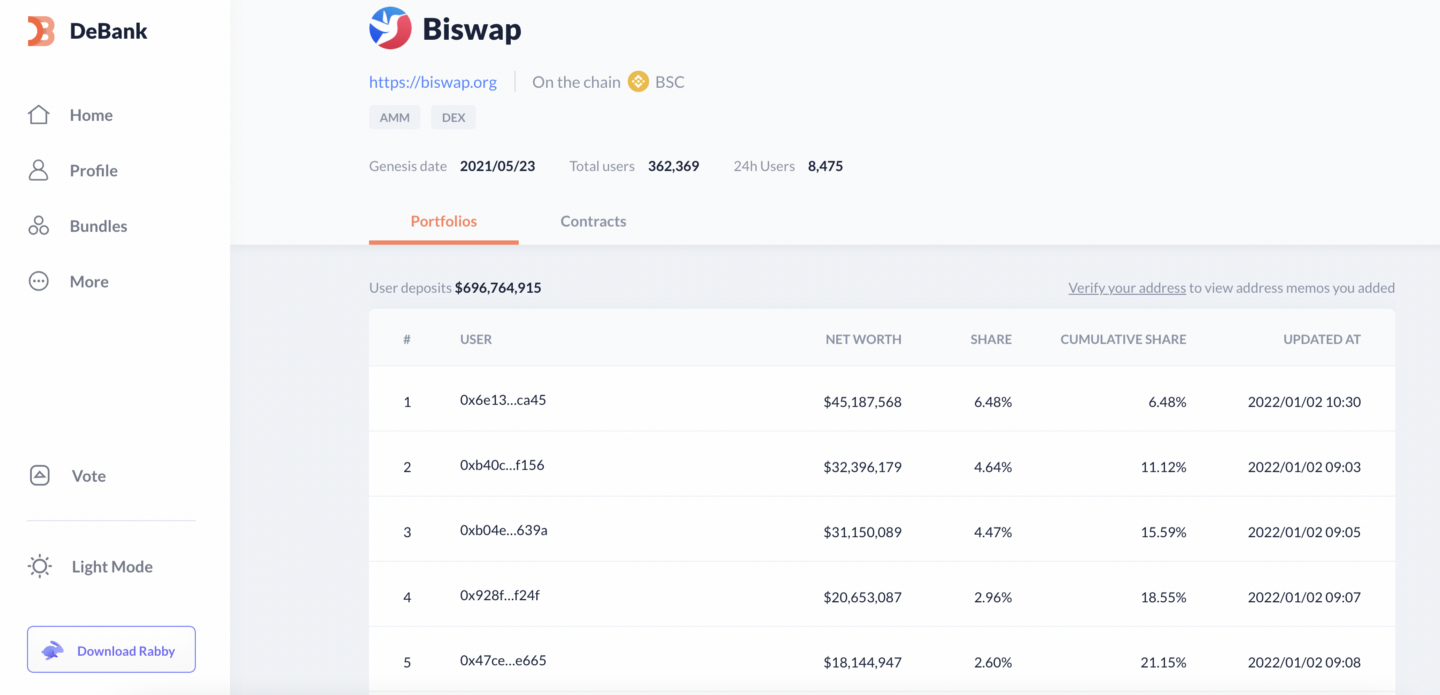Viewport: 1440px width, 695px height.
Task: Click the AMM tag
Action: 395,117
